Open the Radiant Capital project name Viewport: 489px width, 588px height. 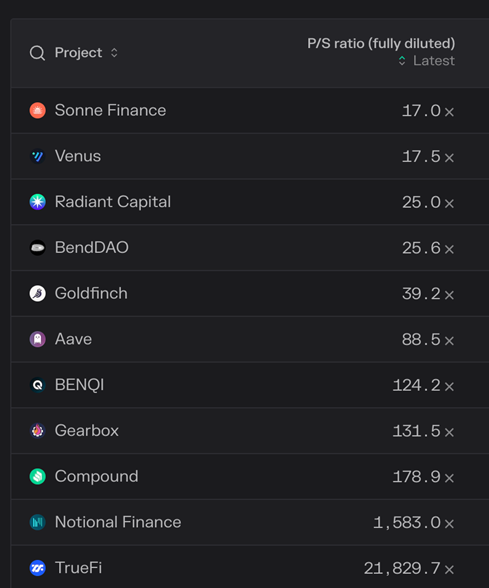pyautogui.click(x=113, y=202)
